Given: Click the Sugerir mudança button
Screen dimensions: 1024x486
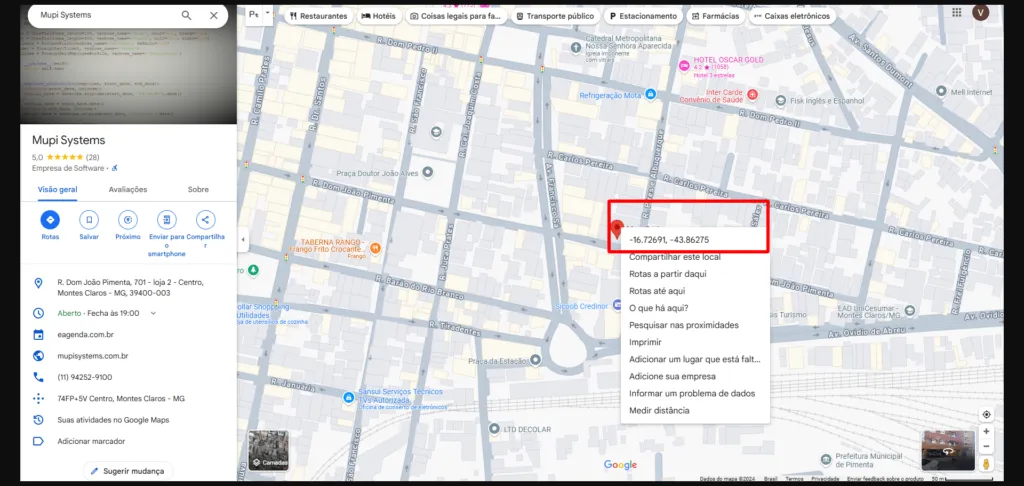Looking at the screenshot, I should (125, 470).
